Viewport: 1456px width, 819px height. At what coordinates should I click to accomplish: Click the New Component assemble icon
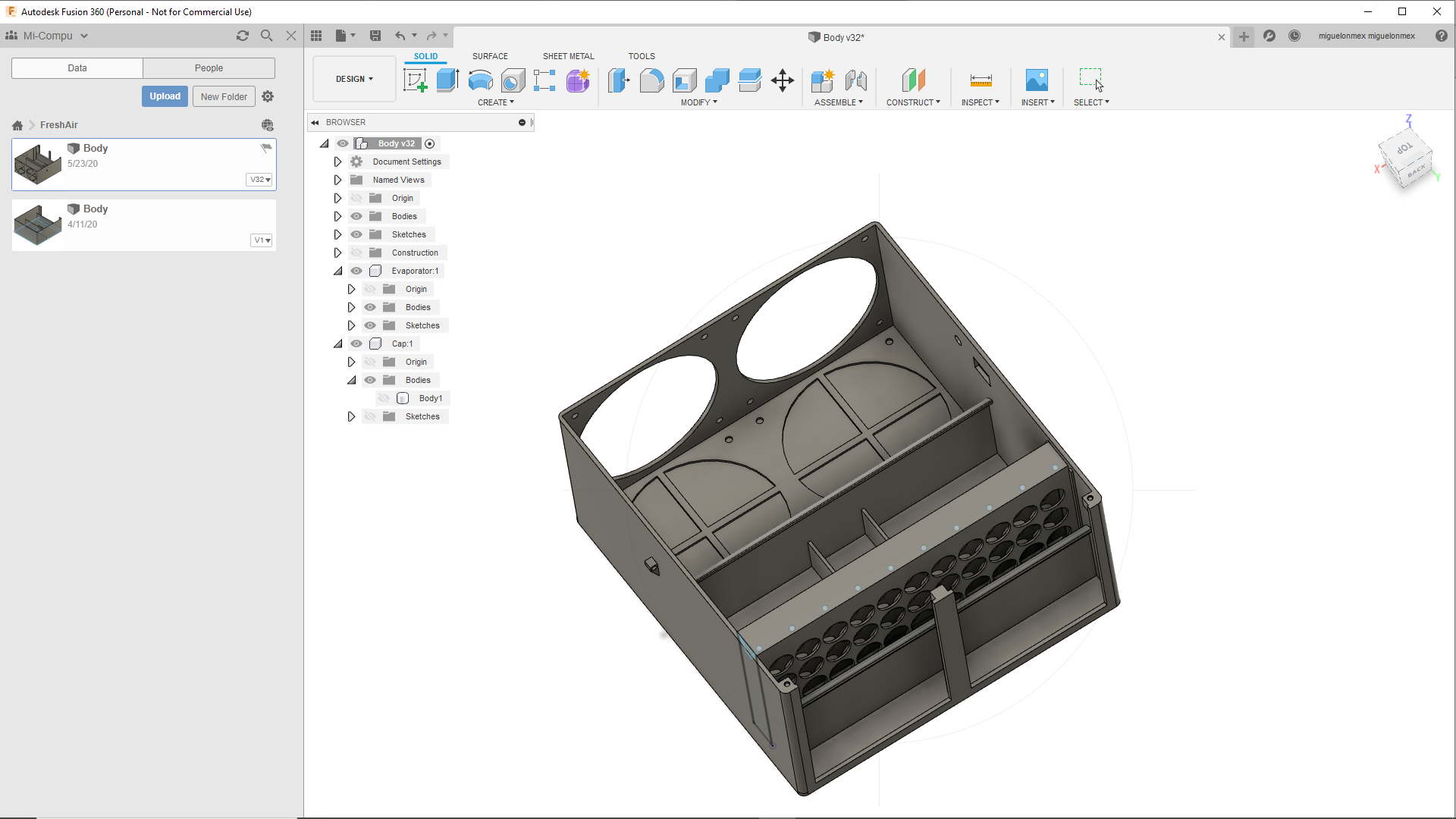tap(822, 80)
